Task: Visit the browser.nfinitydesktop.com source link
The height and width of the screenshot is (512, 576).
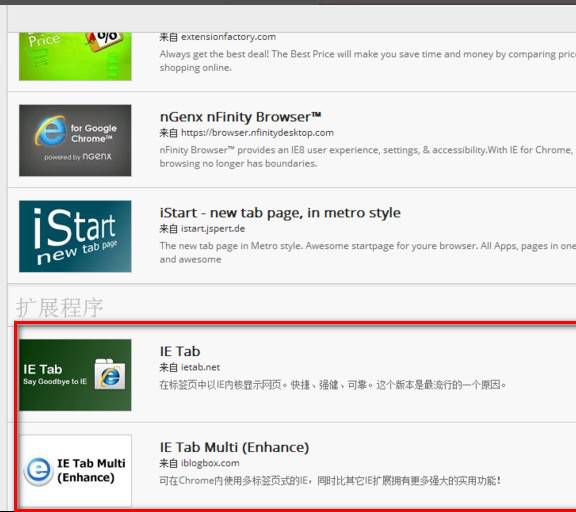Action: click(257, 133)
